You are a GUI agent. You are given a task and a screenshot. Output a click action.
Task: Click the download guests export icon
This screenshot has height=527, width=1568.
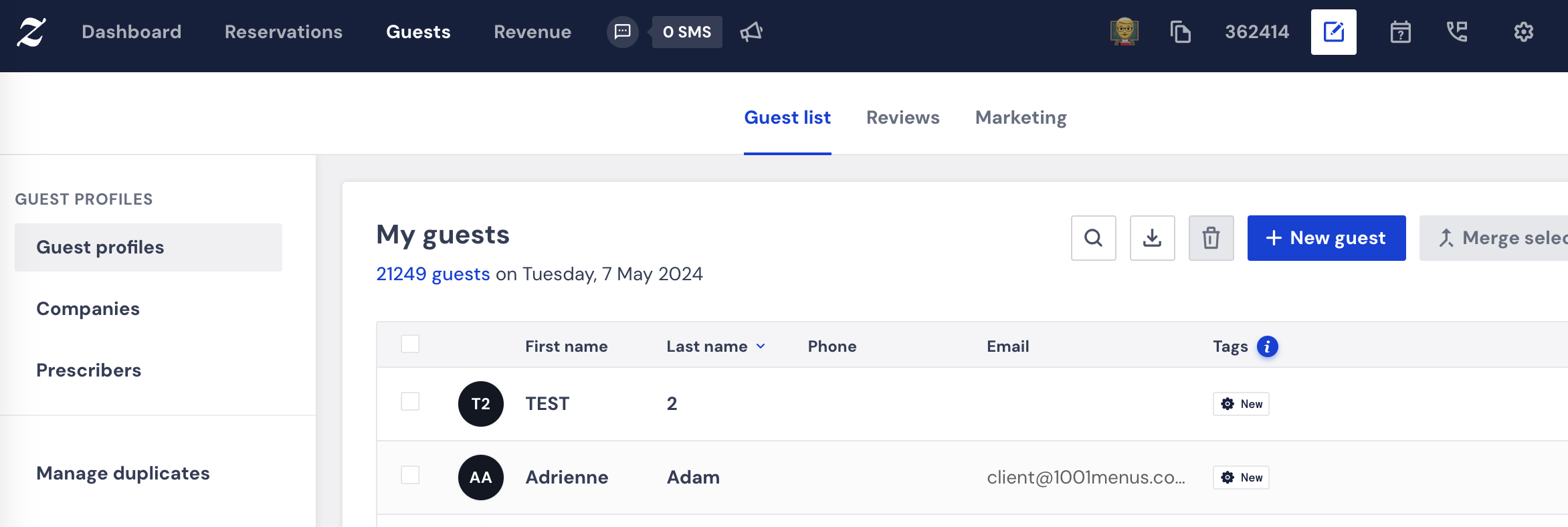(1153, 238)
